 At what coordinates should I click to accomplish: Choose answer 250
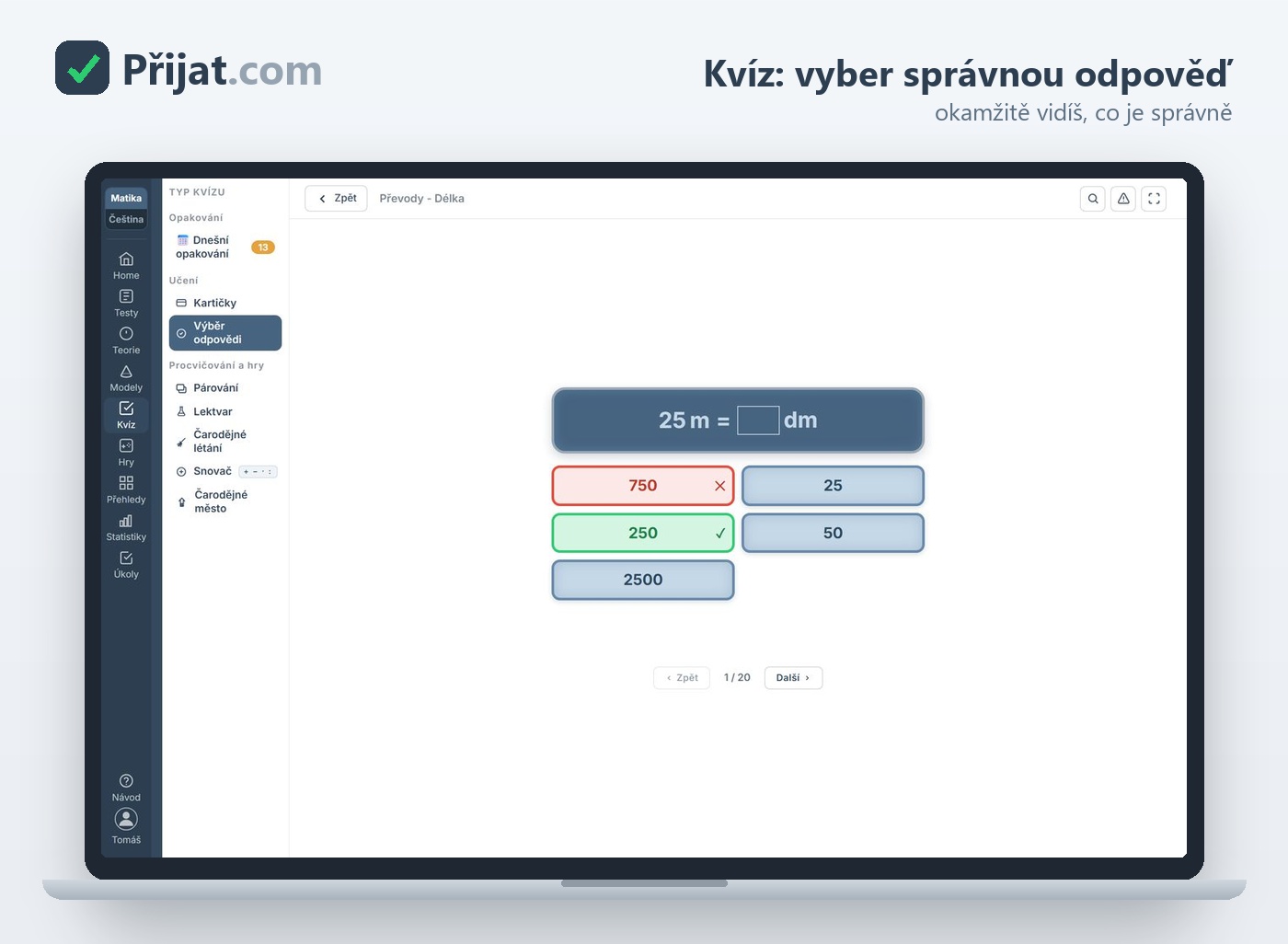click(643, 533)
